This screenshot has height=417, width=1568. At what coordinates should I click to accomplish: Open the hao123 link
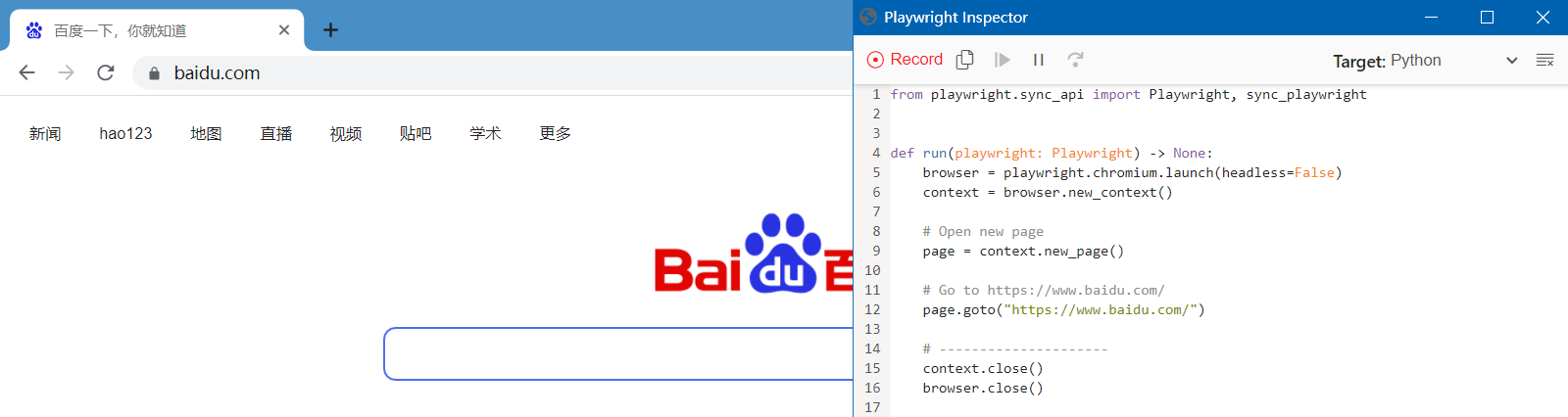click(125, 134)
